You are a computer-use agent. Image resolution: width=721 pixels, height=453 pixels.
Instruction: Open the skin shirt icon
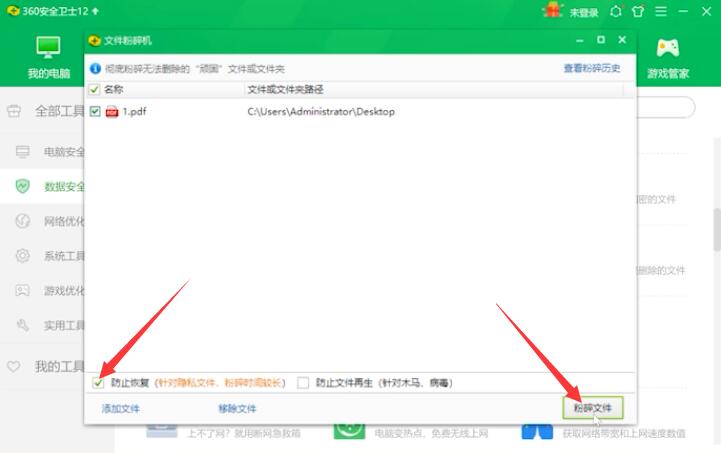click(x=638, y=11)
